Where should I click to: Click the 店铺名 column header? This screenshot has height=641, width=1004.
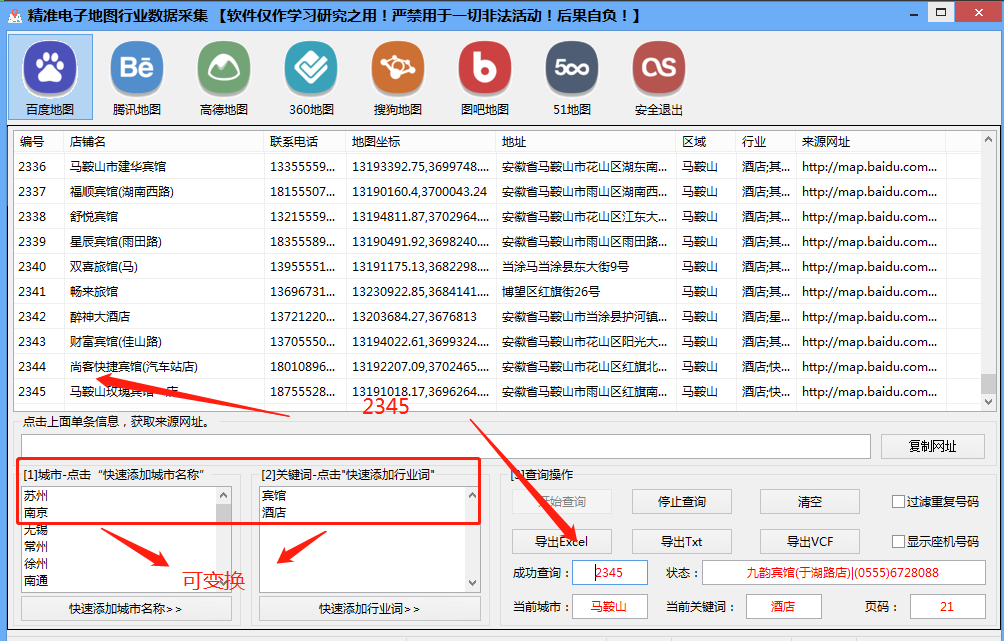[164, 142]
